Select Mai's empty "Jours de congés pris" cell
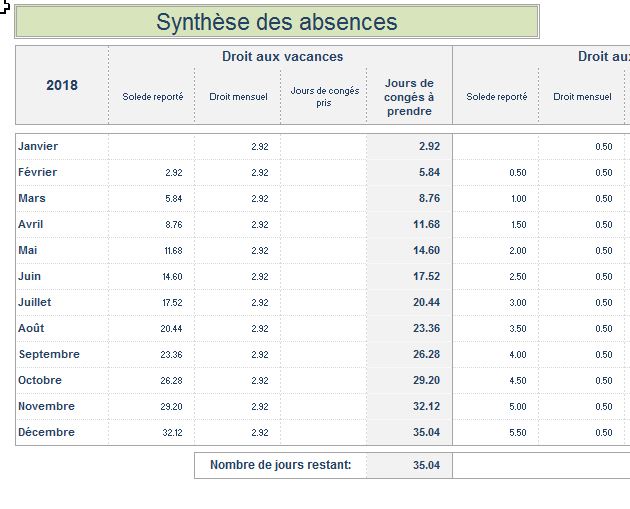 (323, 250)
